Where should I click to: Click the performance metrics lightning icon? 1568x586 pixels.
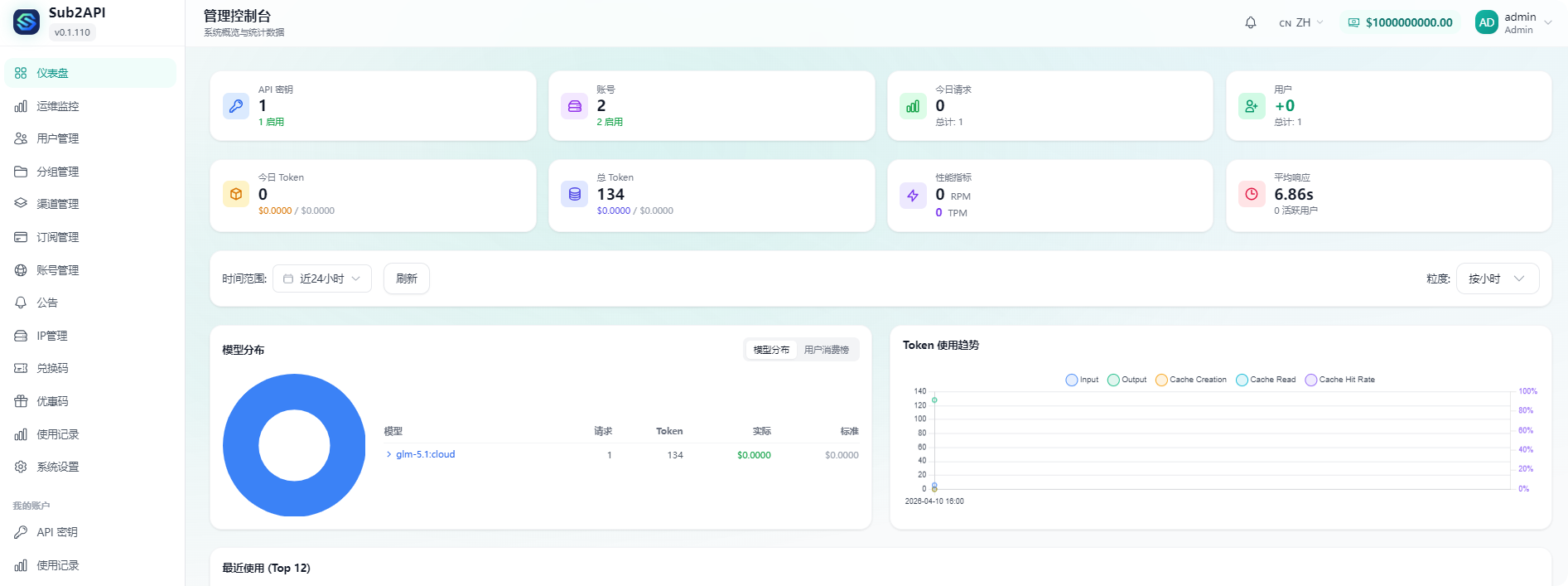click(x=913, y=196)
